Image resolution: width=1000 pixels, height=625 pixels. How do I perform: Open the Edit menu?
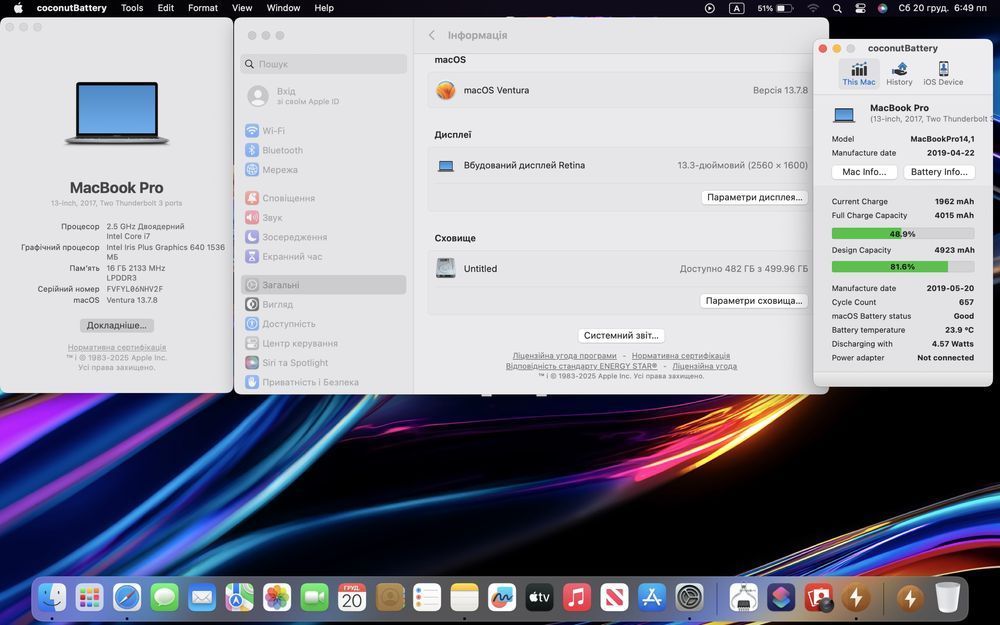[166, 8]
